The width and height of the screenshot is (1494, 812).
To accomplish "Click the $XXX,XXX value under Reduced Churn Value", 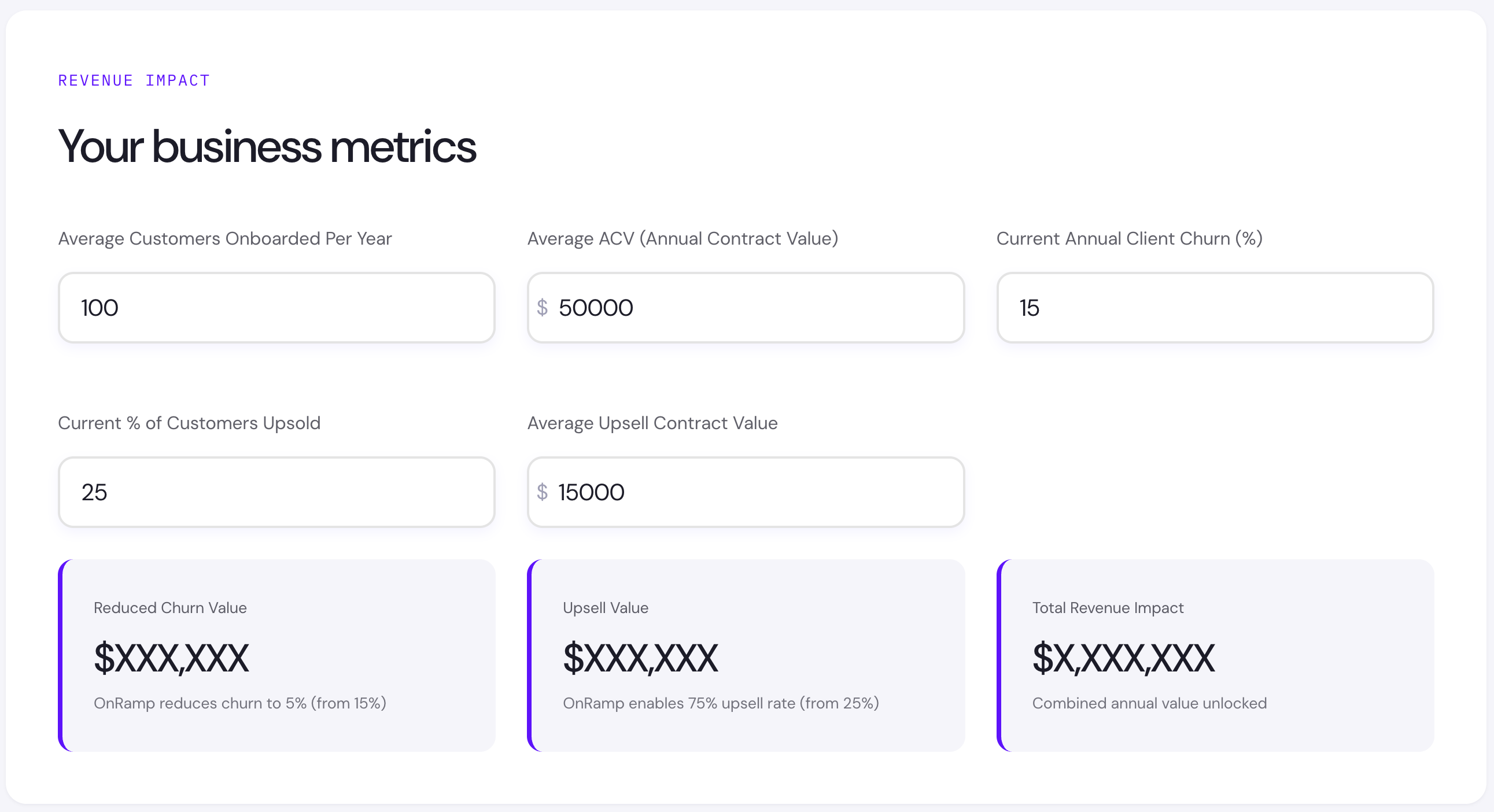I will click(x=171, y=658).
